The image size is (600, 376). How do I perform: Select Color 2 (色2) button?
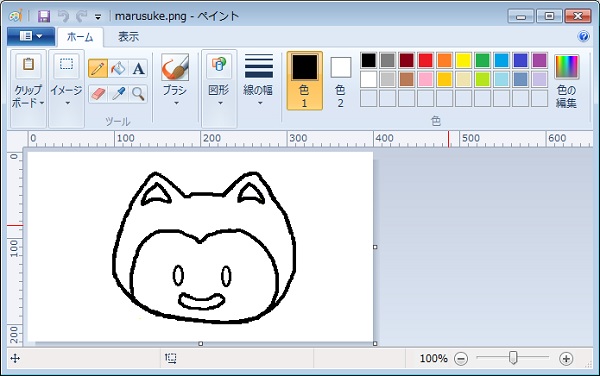tap(341, 81)
